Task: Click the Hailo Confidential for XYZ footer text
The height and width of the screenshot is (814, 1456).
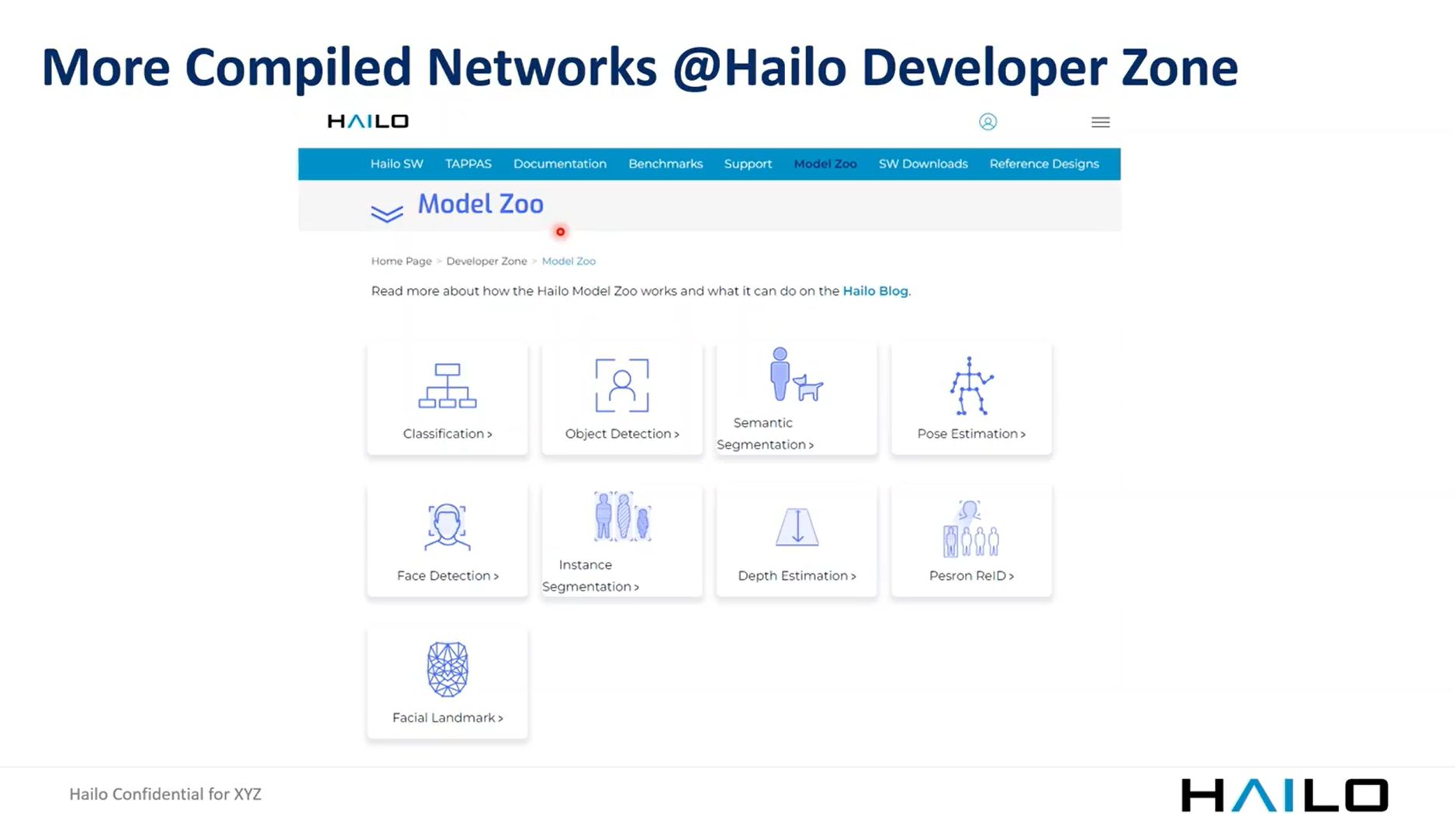Action: [x=165, y=794]
